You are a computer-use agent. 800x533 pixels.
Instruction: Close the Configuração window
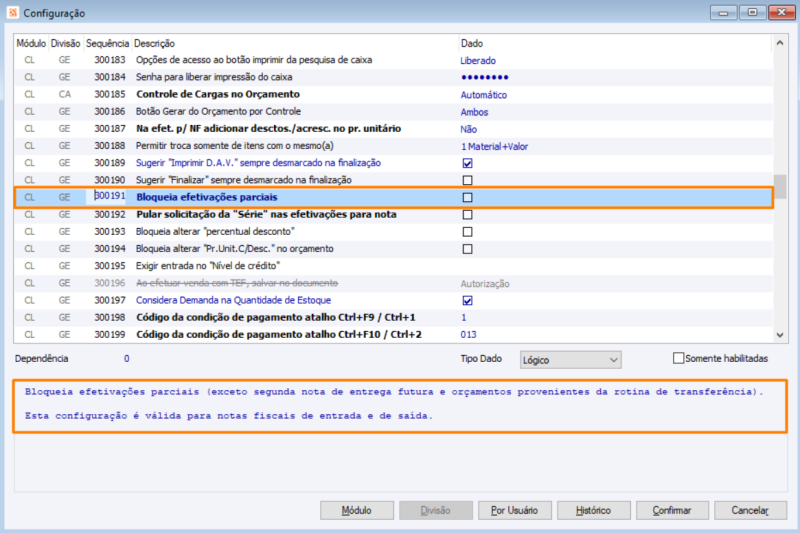pyautogui.click(x=782, y=12)
